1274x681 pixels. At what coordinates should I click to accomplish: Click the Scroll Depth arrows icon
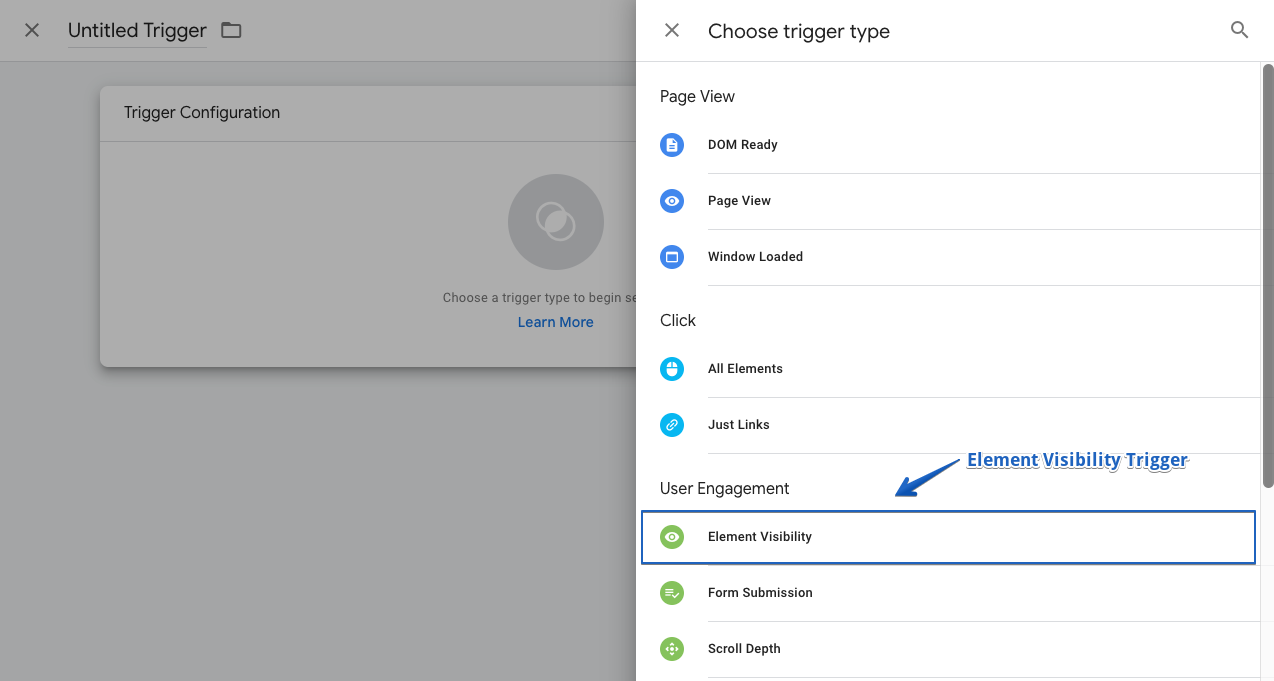coord(672,649)
